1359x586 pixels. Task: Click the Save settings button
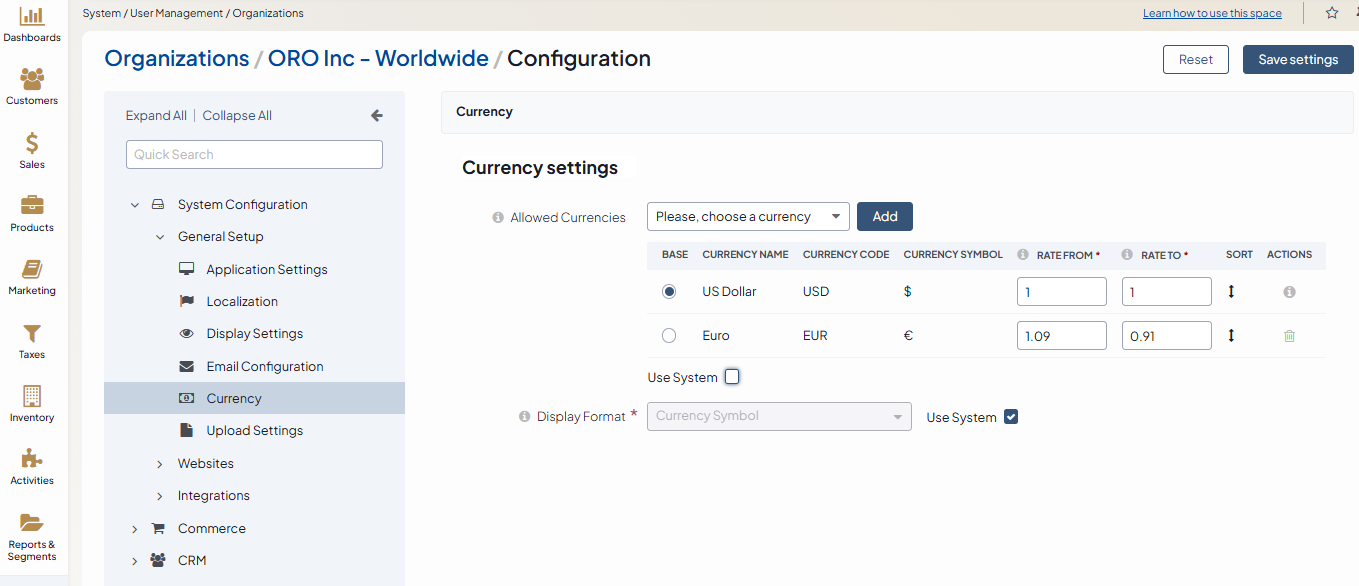1297,60
